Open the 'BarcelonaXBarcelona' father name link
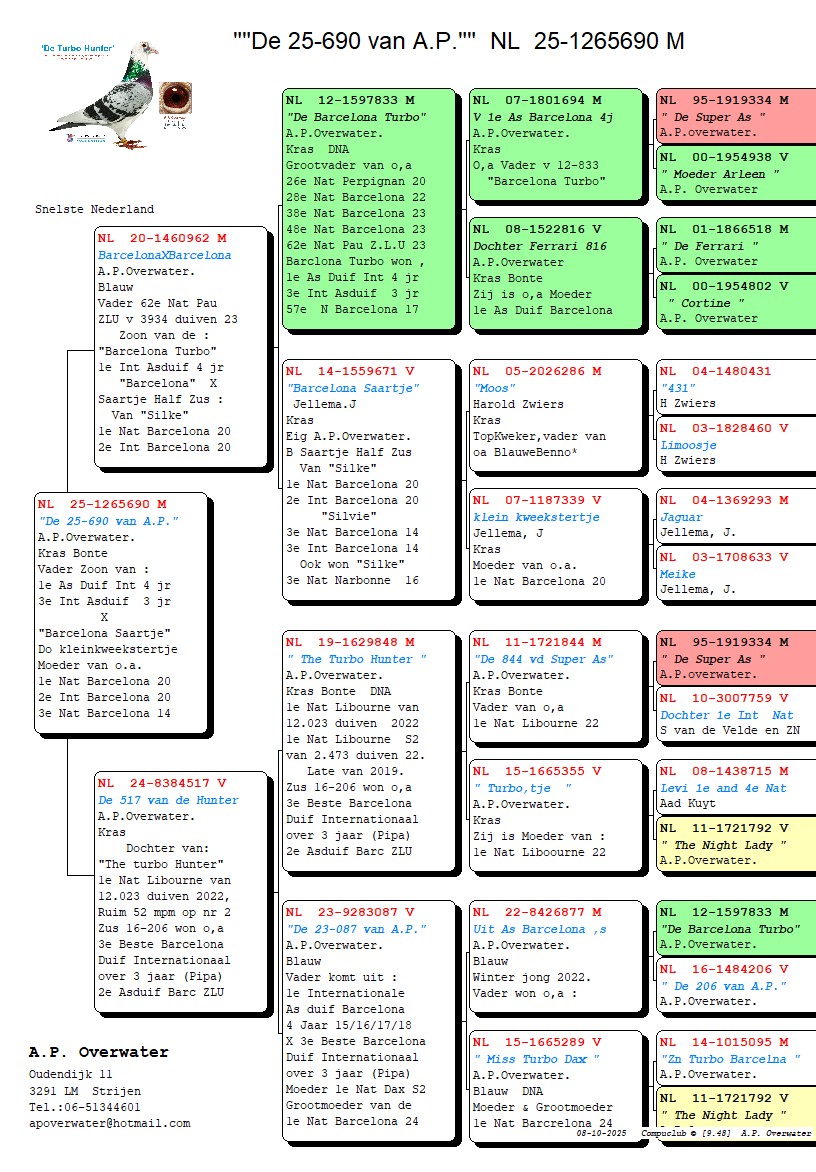816x1172 pixels. coord(164,255)
